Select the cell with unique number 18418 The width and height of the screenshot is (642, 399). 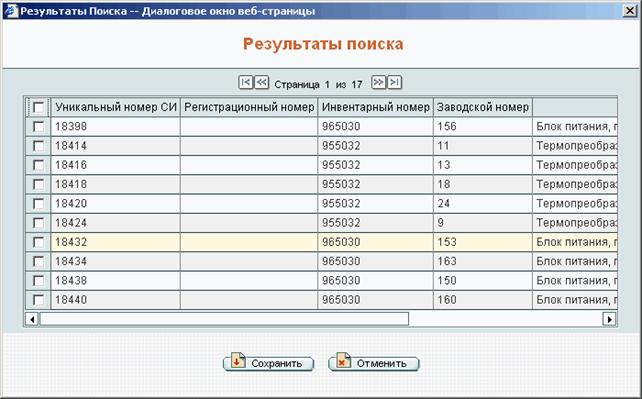pos(115,184)
